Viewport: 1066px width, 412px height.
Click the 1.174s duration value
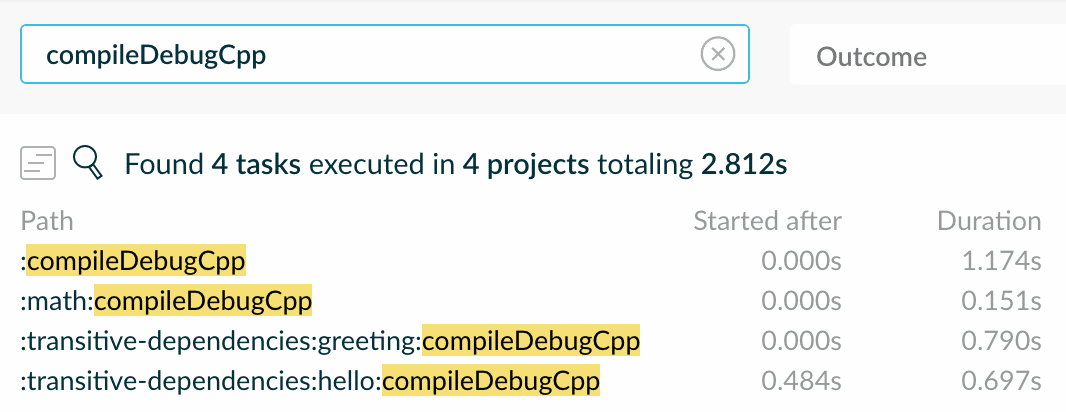click(x=1001, y=261)
